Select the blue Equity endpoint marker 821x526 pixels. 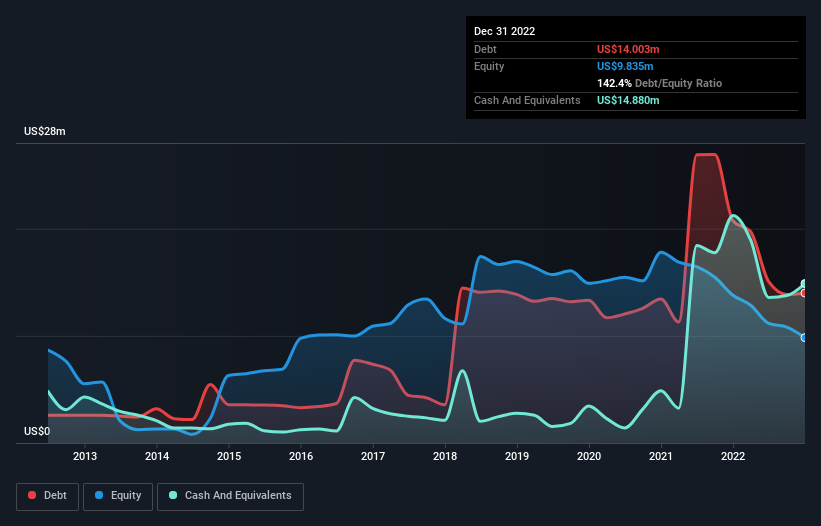point(804,338)
